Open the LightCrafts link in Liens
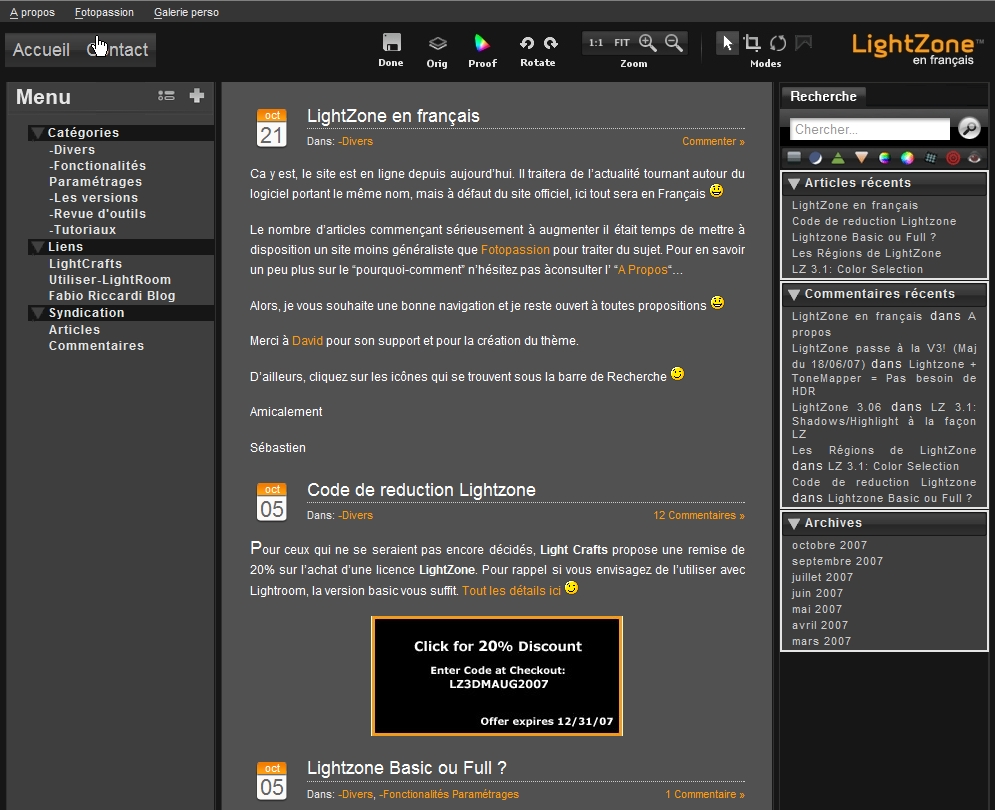 [x=85, y=263]
